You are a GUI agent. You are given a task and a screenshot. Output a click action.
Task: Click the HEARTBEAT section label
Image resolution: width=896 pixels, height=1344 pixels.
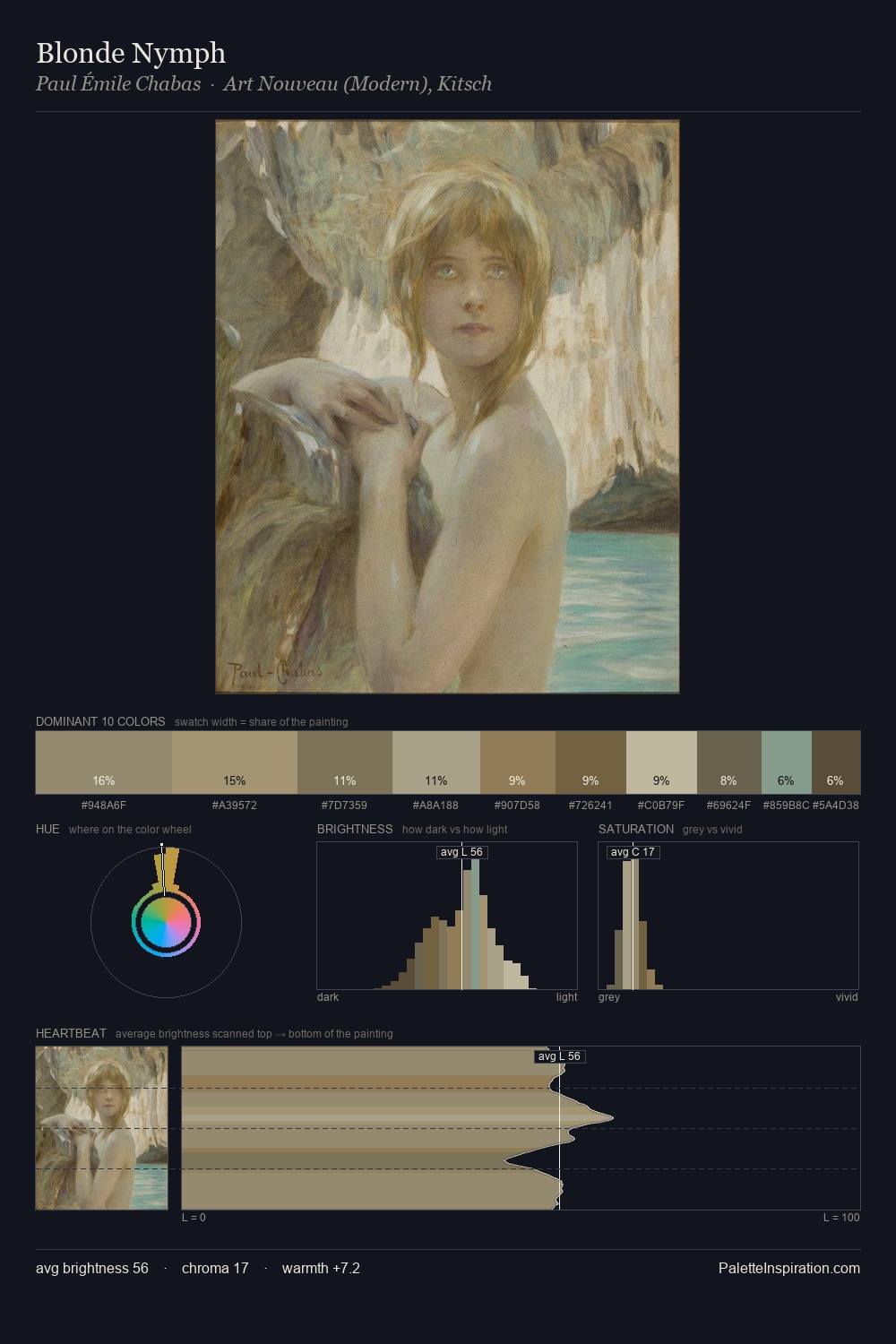click(71, 1033)
